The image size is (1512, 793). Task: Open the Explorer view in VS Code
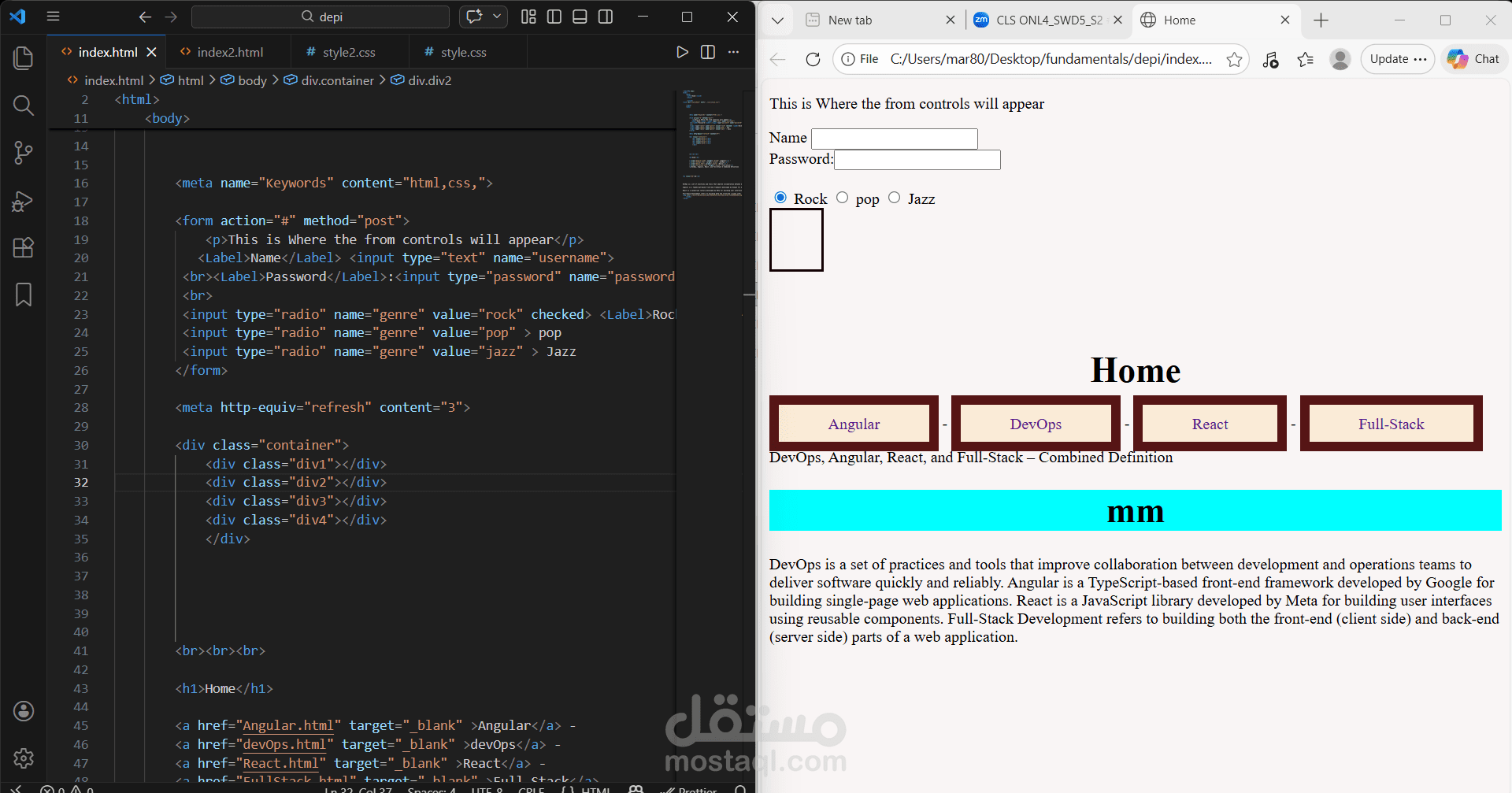24,58
